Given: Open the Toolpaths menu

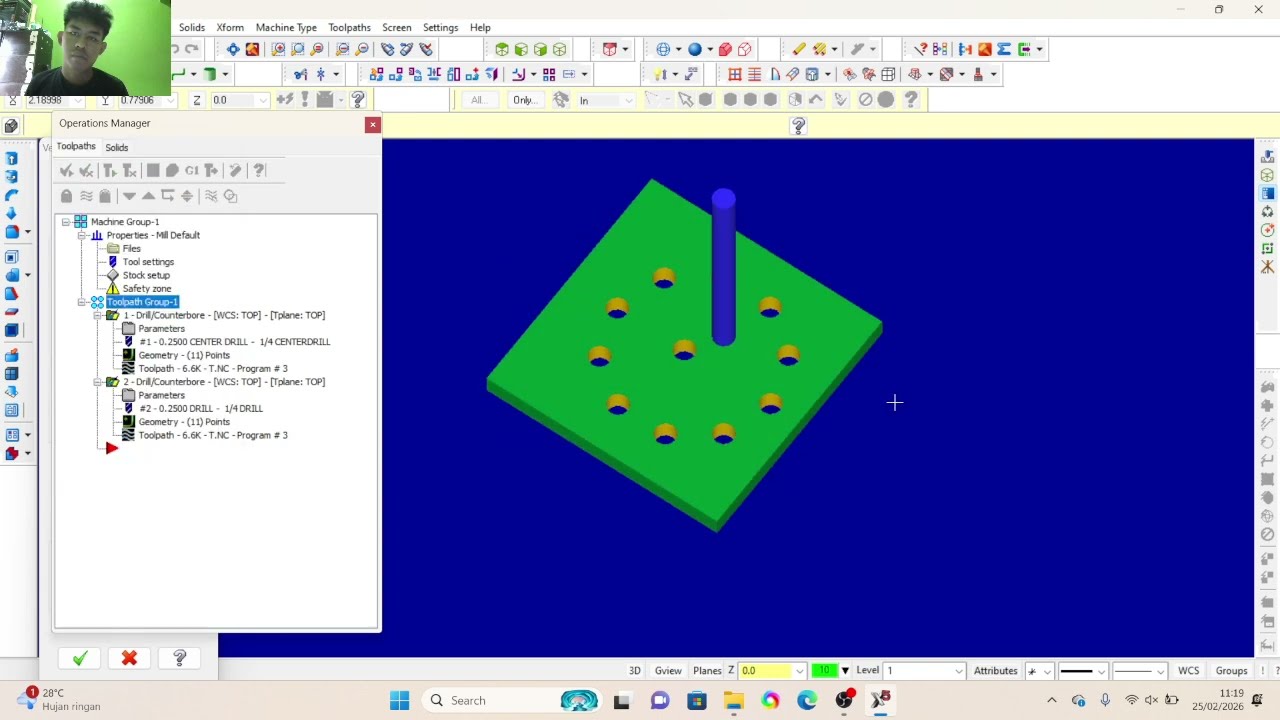Looking at the screenshot, I should pyautogui.click(x=349, y=28).
